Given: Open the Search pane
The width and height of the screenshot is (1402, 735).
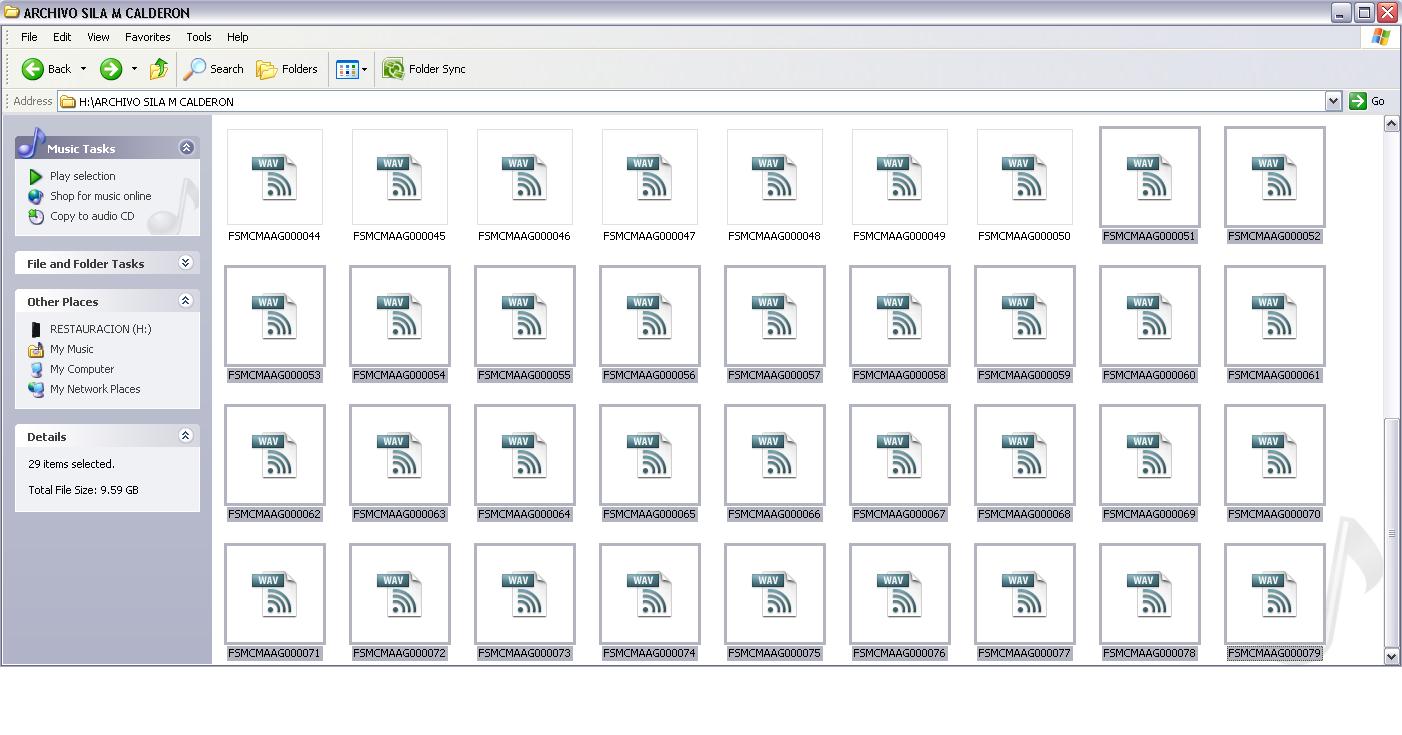Looking at the screenshot, I should pyautogui.click(x=214, y=69).
